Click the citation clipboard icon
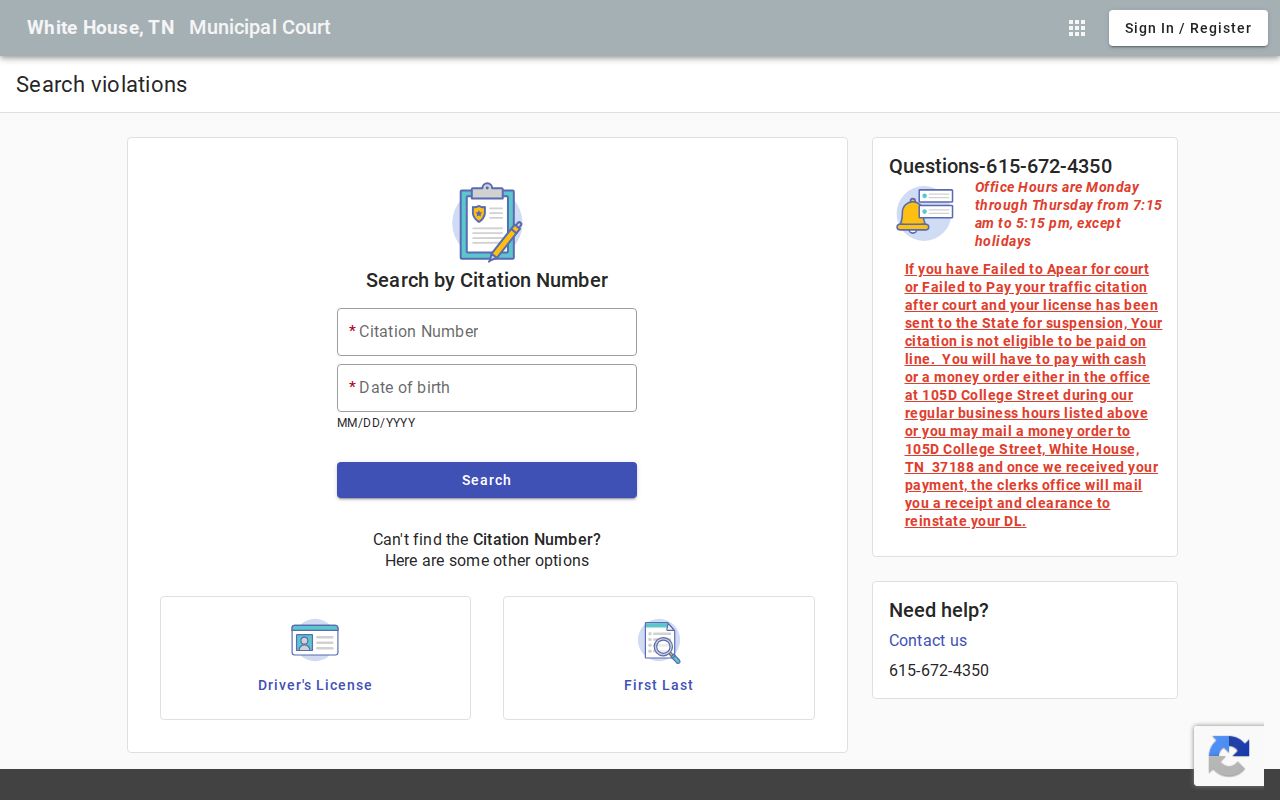Screen dimensions: 1280x800 (487, 222)
